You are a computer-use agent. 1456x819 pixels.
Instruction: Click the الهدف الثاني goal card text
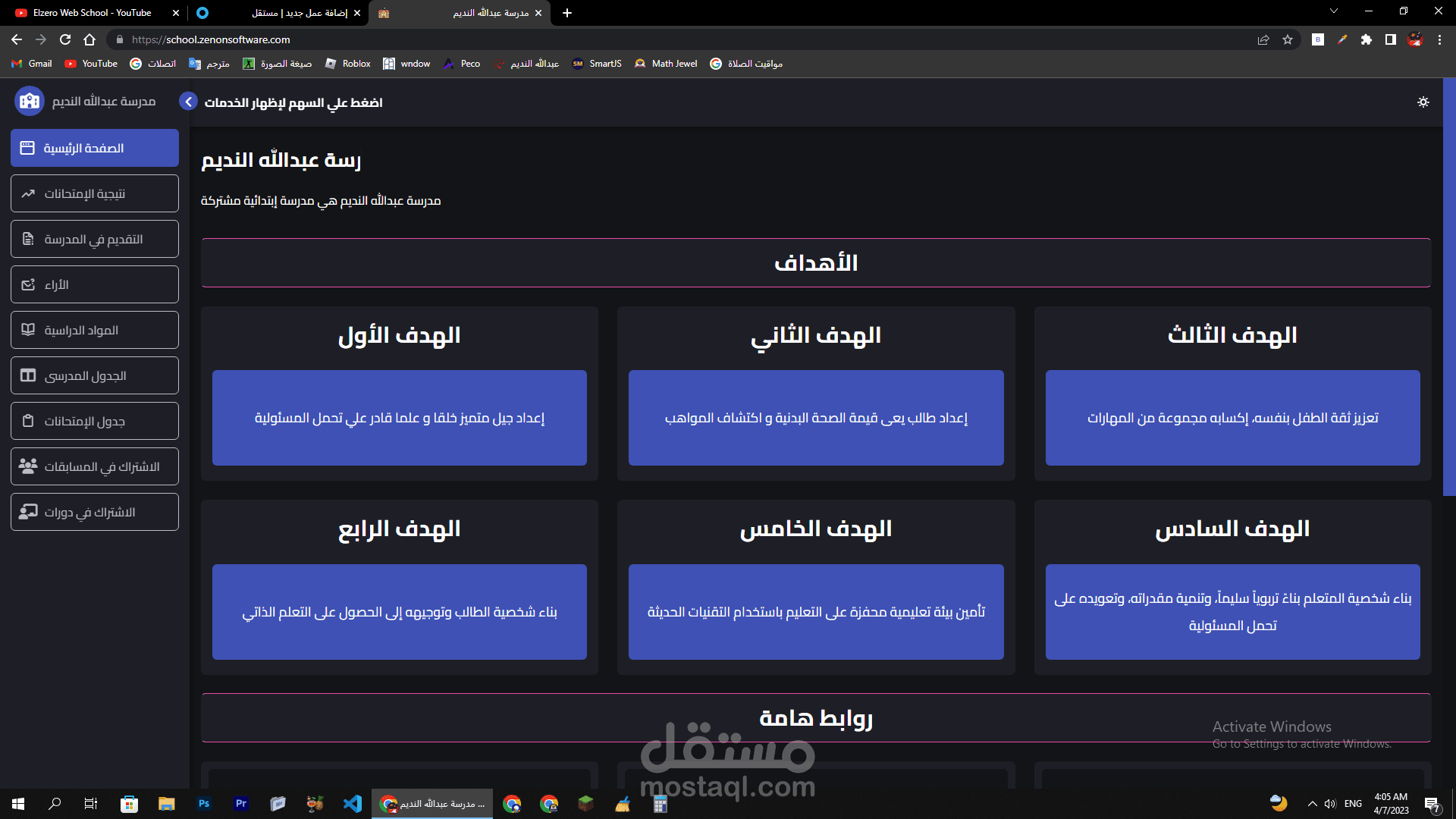point(816,418)
